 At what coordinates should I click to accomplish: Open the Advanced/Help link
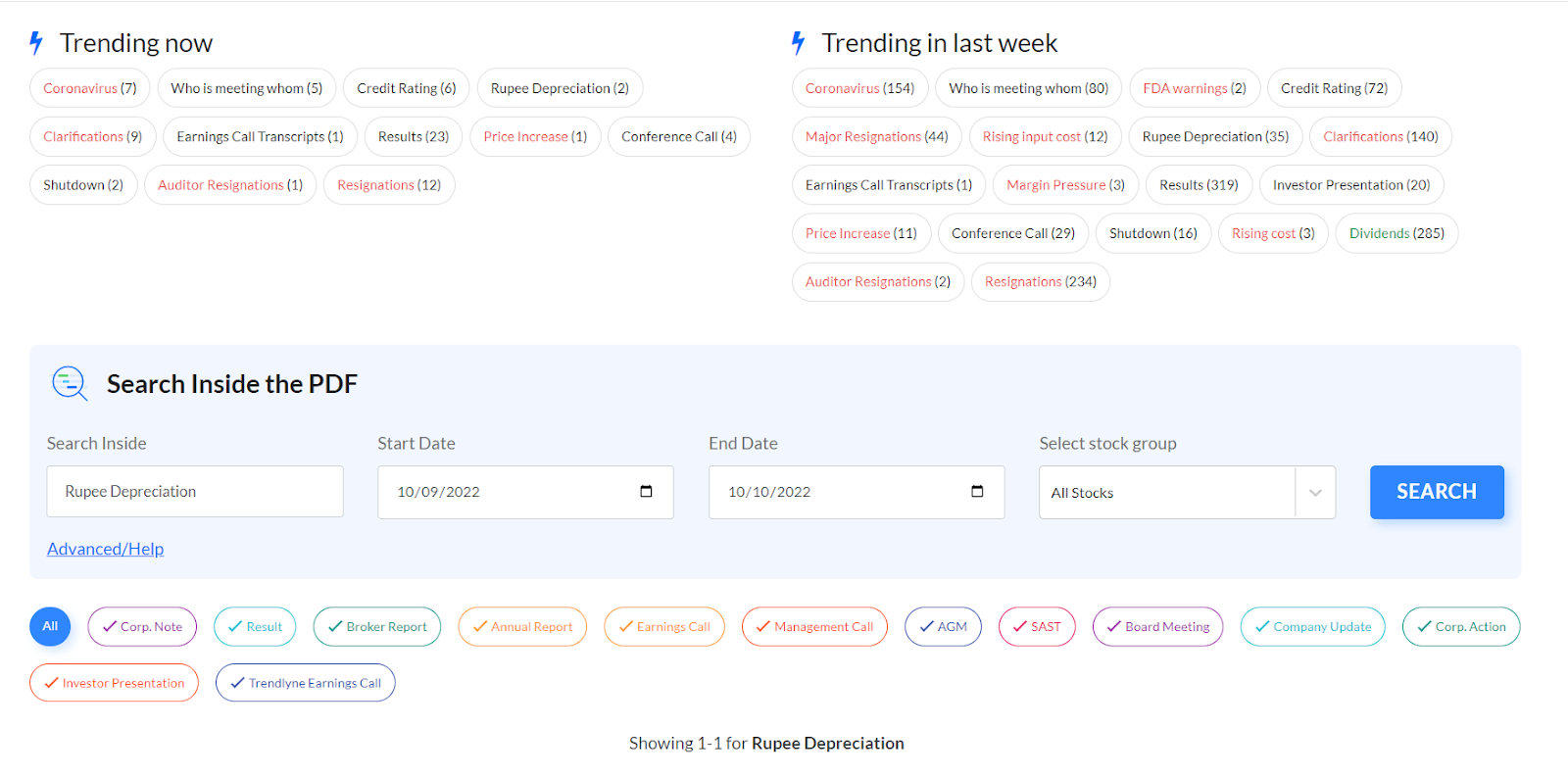click(105, 549)
